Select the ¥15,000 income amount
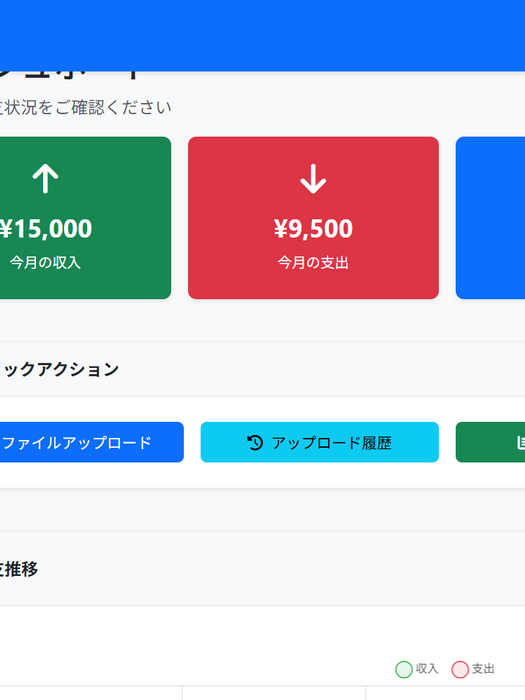This screenshot has height=700, width=525. [46, 228]
